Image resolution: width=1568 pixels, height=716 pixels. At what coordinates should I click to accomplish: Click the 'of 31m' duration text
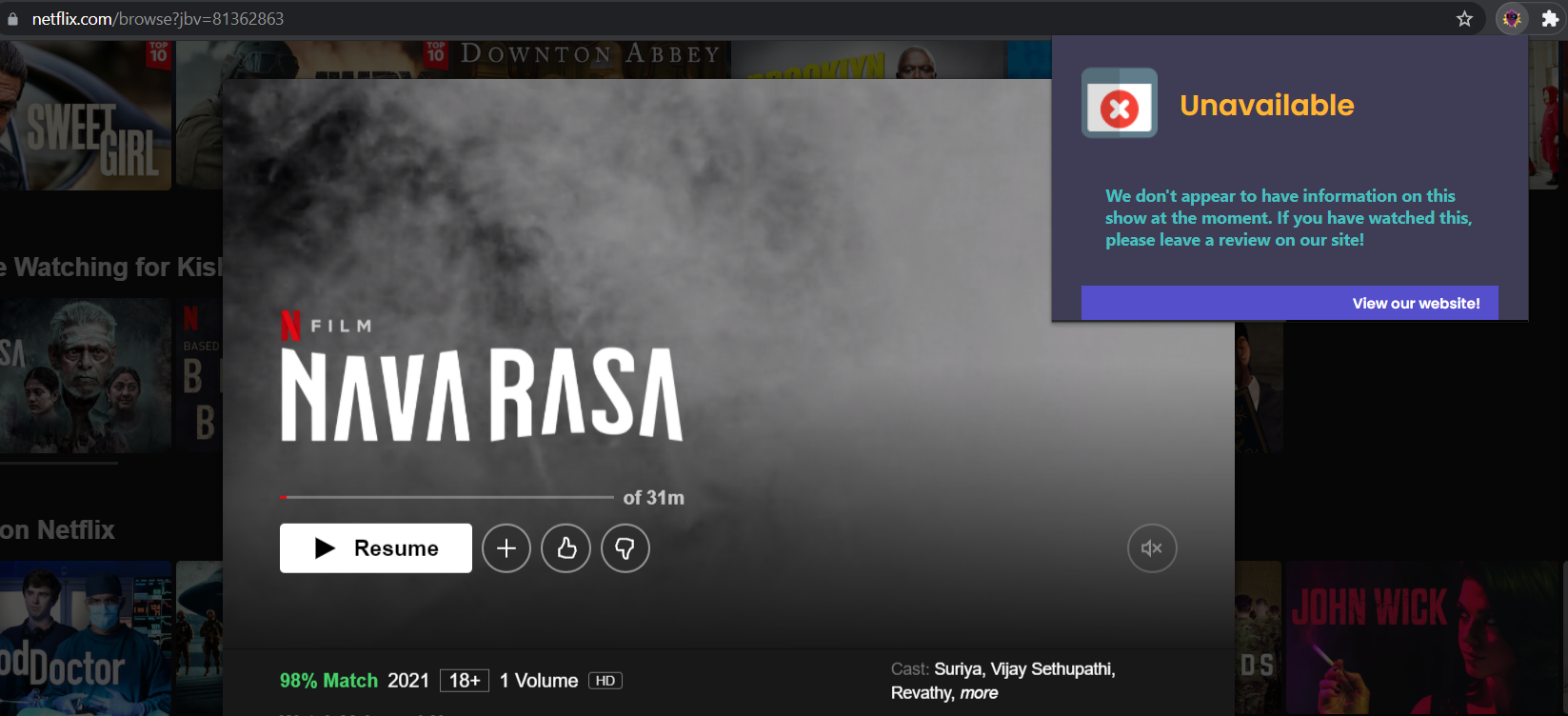coord(653,497)
